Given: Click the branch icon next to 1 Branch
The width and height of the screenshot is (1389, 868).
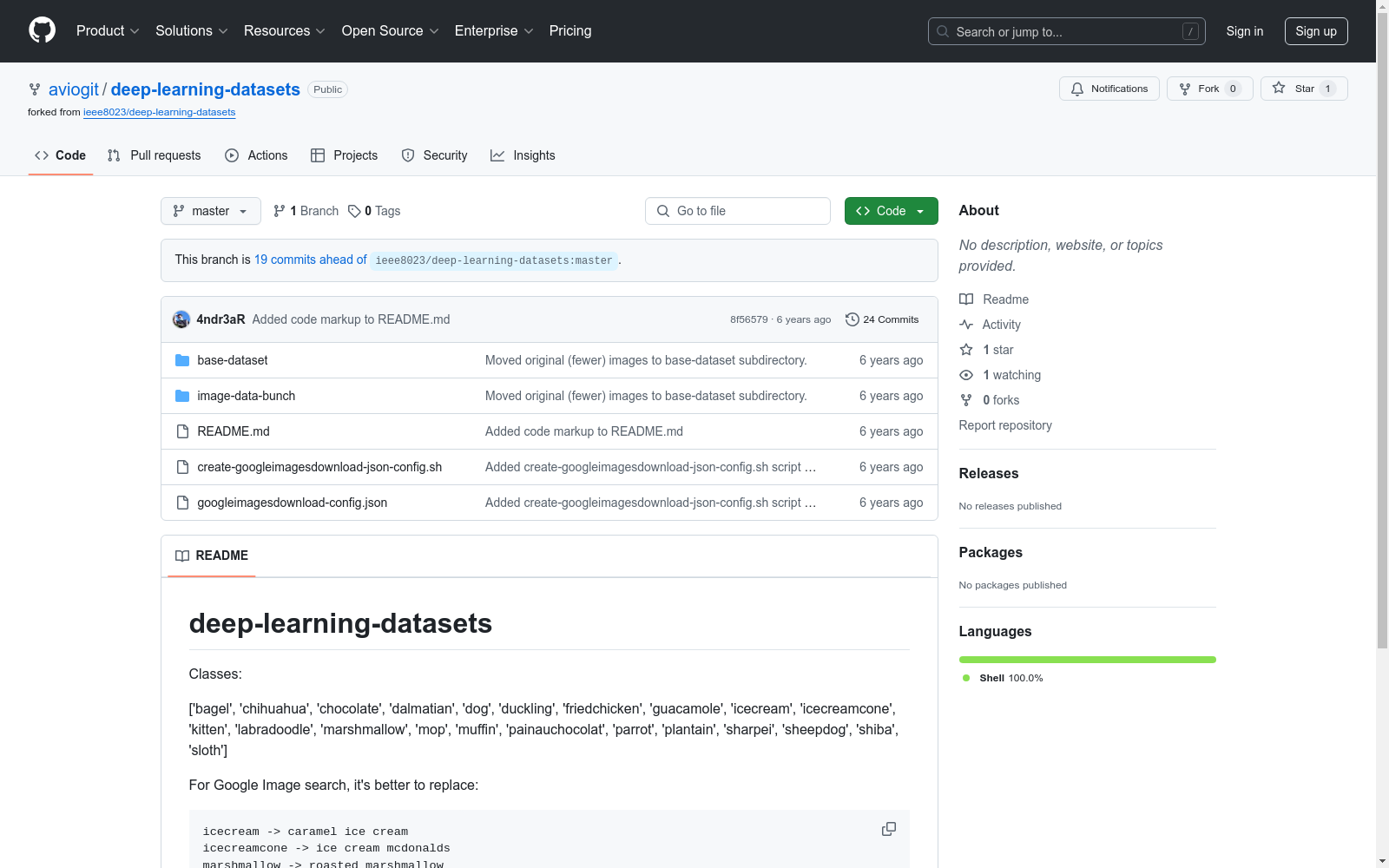Looking at the screenshot, I should click(x=280, y=211).
